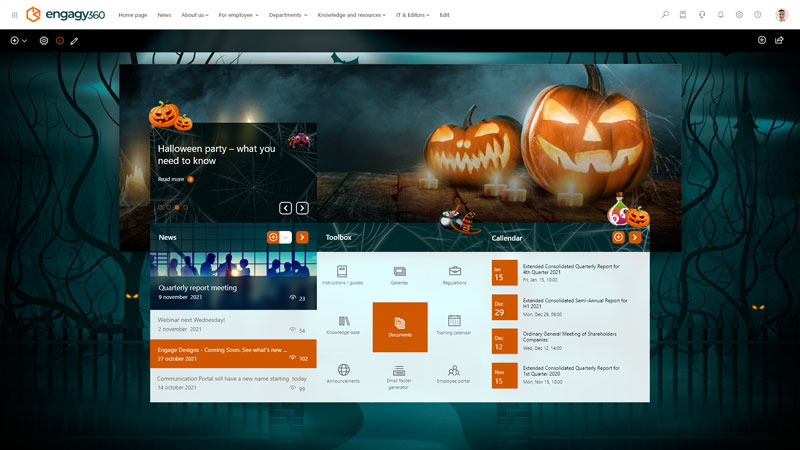This screenshot has height=450, width=800.
Task: Launch the Email footer generator
Action: (x=399, y=374)
